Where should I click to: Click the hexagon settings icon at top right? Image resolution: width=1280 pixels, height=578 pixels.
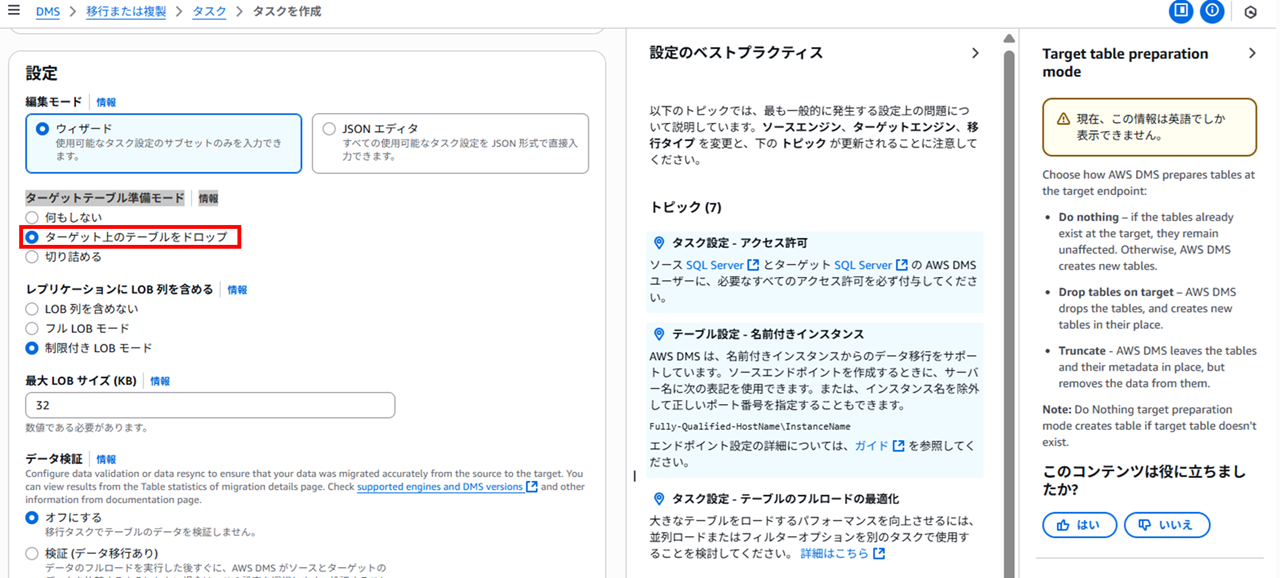pos(1250,12)
